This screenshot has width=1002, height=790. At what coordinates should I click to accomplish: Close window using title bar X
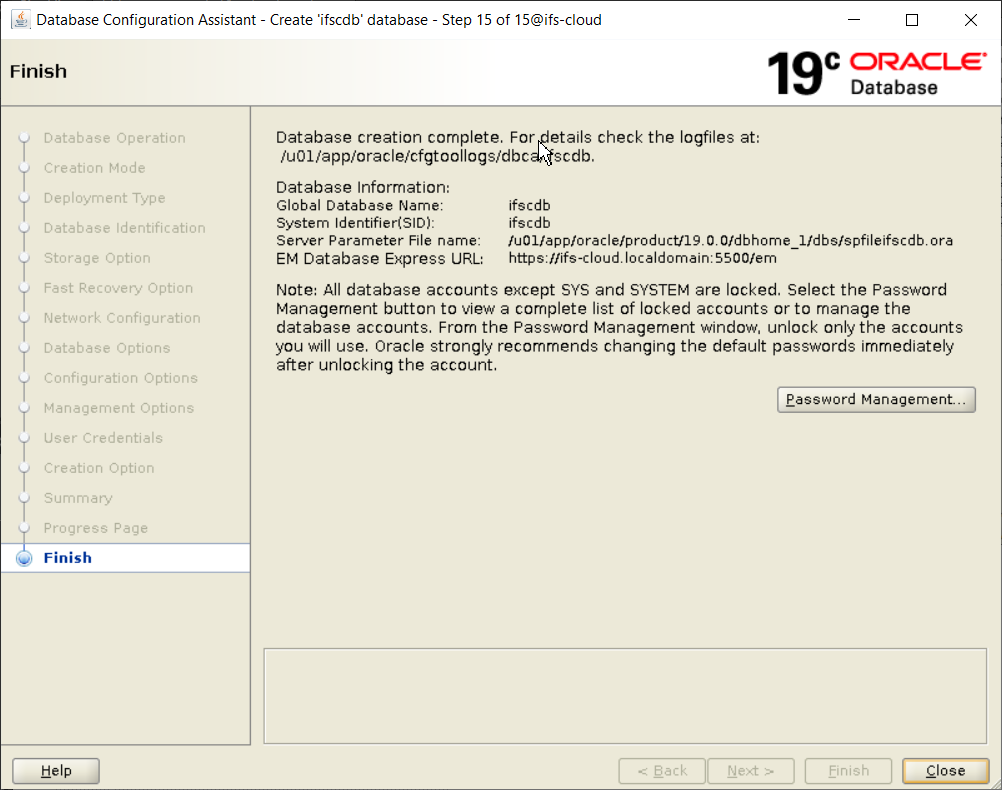tap(971, 20)
